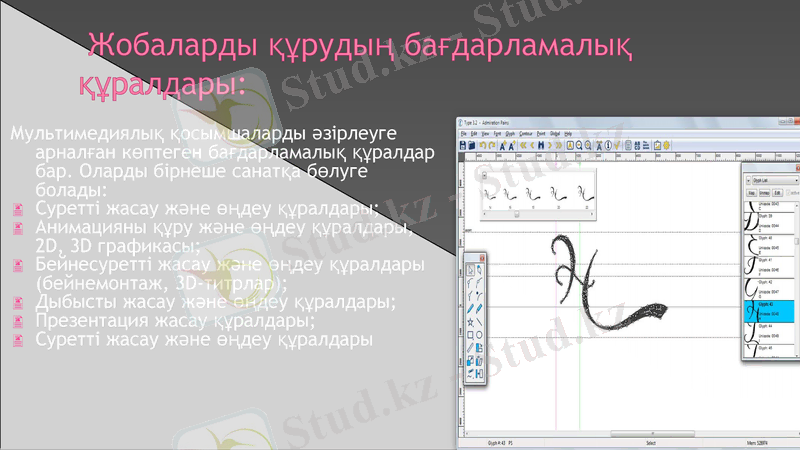The height and width of the screenshot is (450, 800).
Task: Click the Edit button in glyph panel
Action: click(x=777, y=193)
